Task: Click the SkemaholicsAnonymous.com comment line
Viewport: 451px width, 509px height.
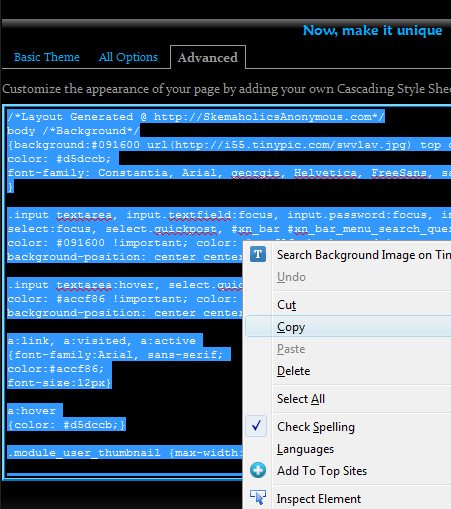Action: (196, 117)
